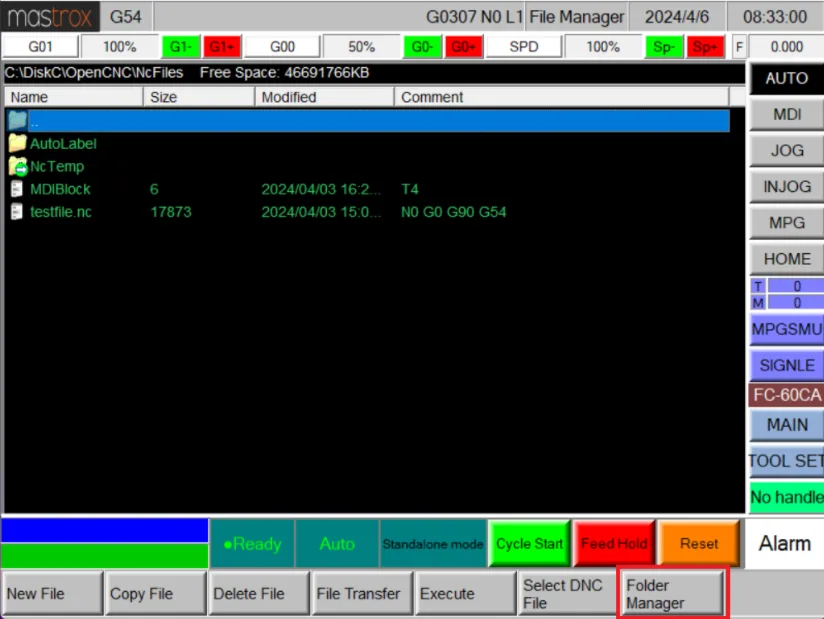Open the parent directory folder icon

tap(17, 120)
